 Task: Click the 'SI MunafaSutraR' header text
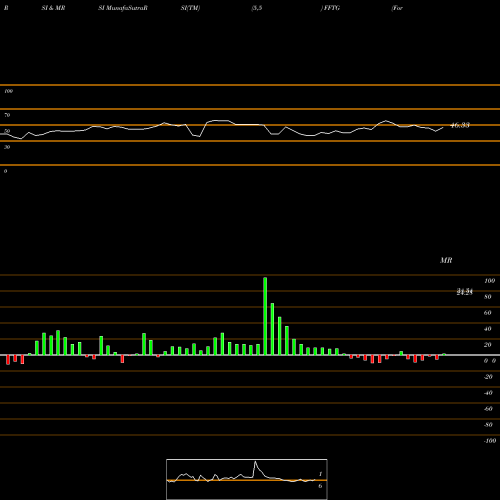coord(123,8)
